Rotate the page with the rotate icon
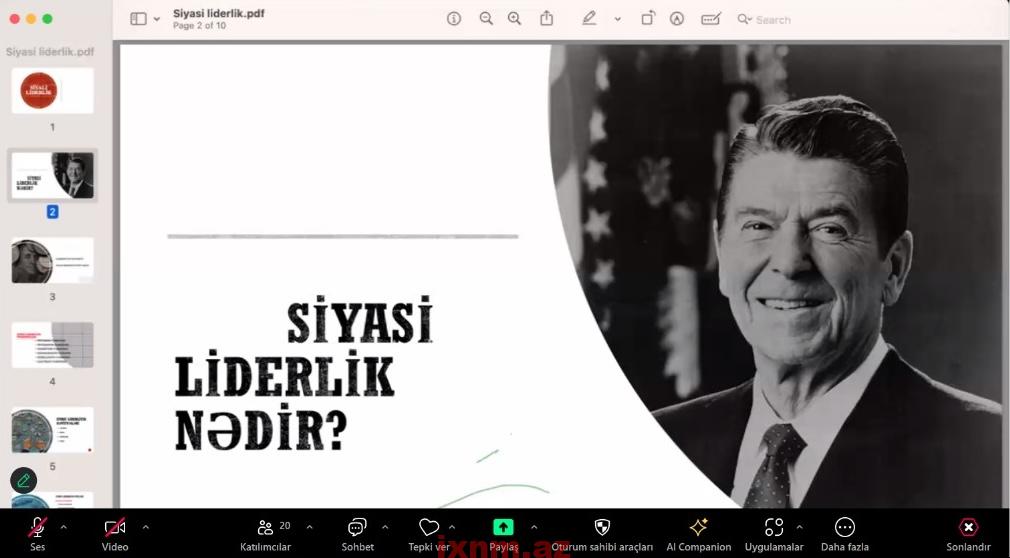The width and height of the screenshot is (1010, 558). click(648, 19)
